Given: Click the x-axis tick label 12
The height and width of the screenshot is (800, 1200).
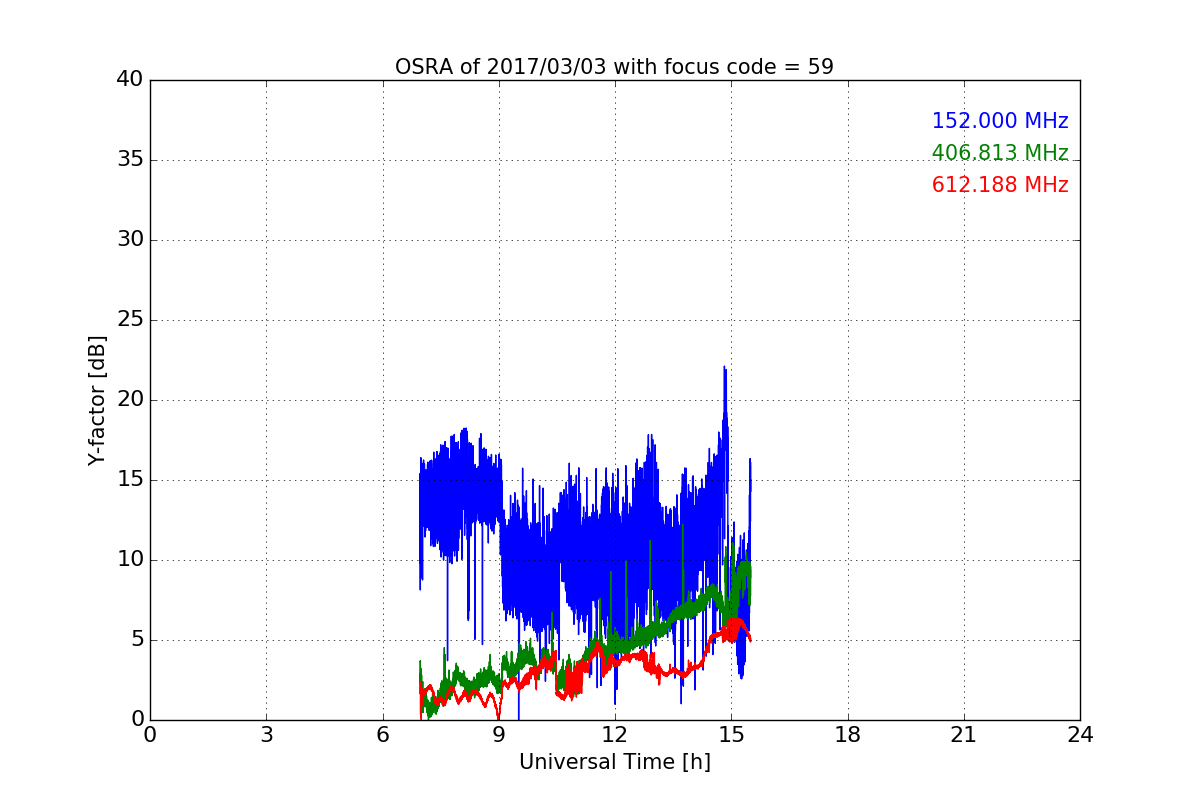Looking at the screenshot, I should point(615,735).
